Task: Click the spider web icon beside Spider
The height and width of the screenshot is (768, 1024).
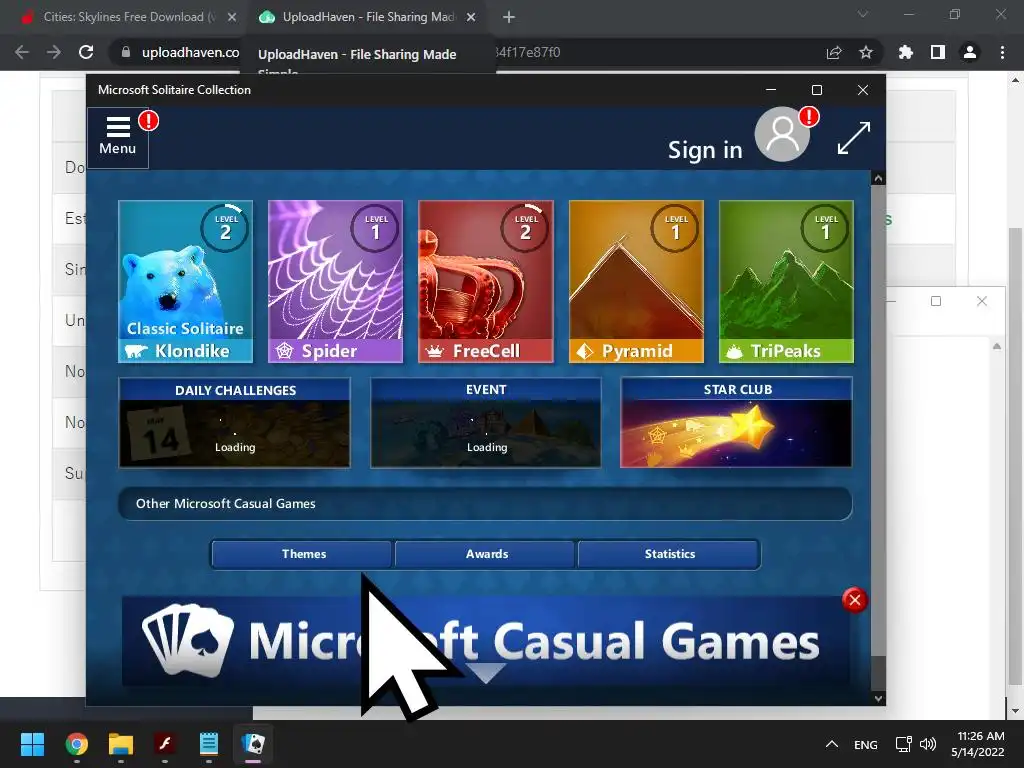Action: click(284, 351)
